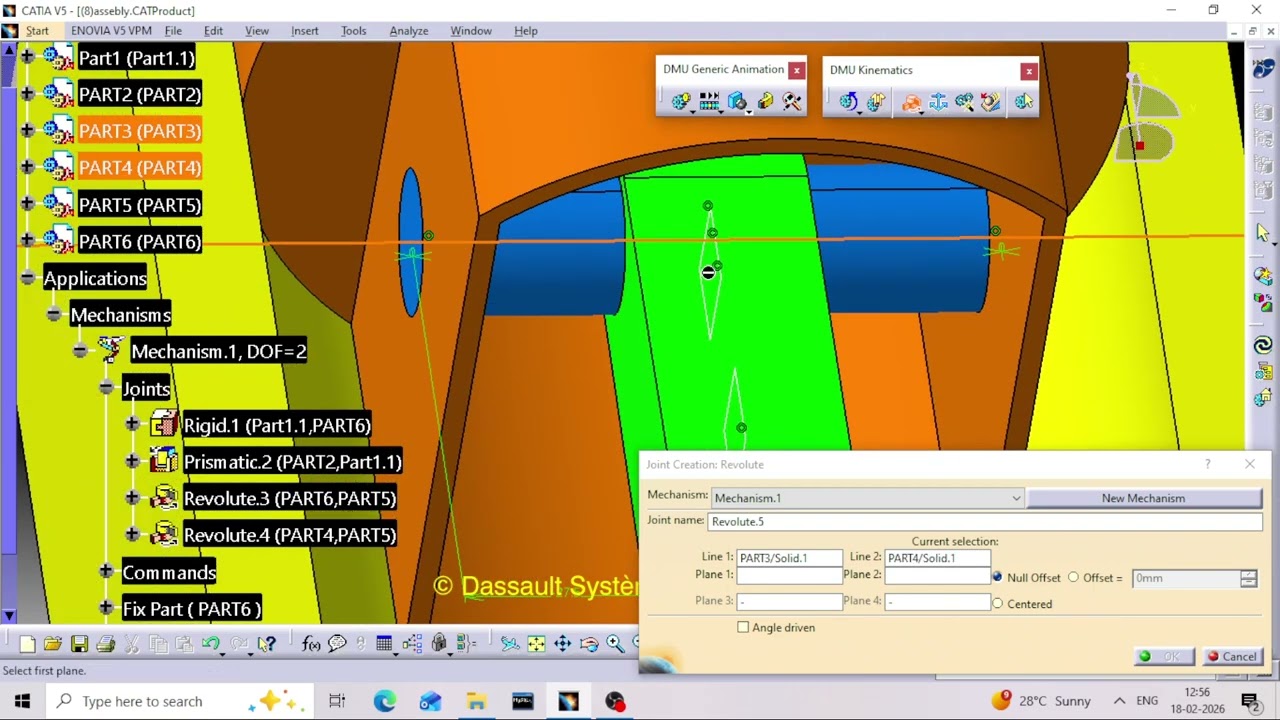Click the Print icon in bottom toolbar
Screen dimensions: 1280x720
[106, 644]
